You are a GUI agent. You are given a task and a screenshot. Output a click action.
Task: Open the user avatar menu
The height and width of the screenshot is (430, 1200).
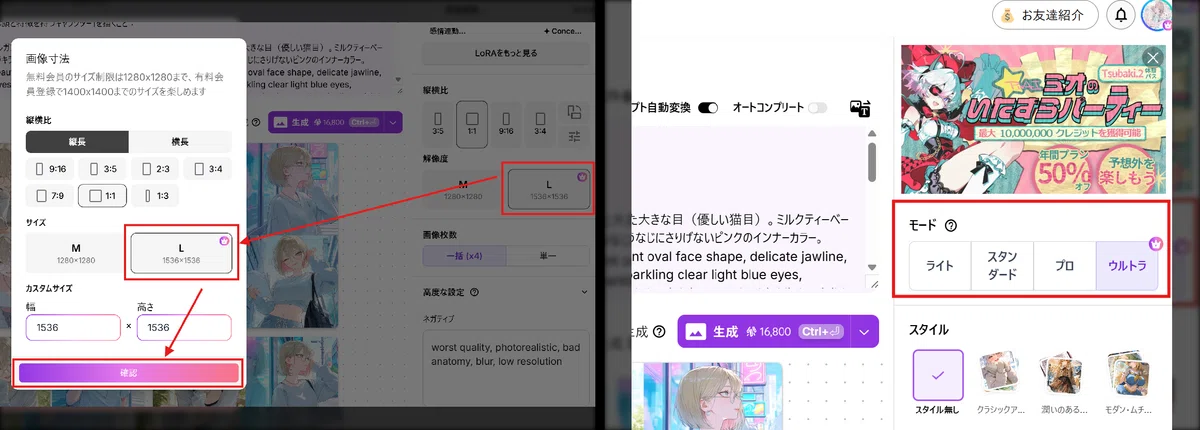pos(1158,15)
